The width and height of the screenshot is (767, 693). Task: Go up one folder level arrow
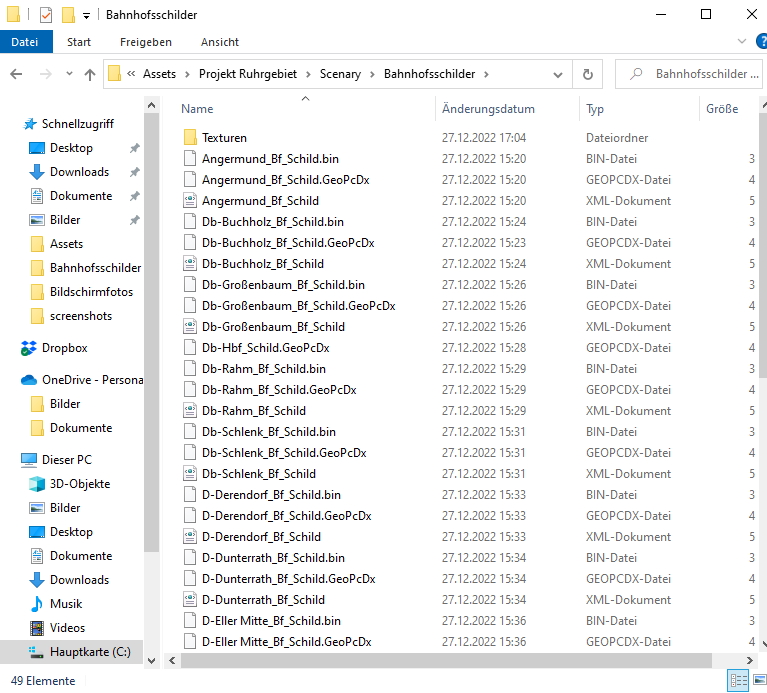90,74
